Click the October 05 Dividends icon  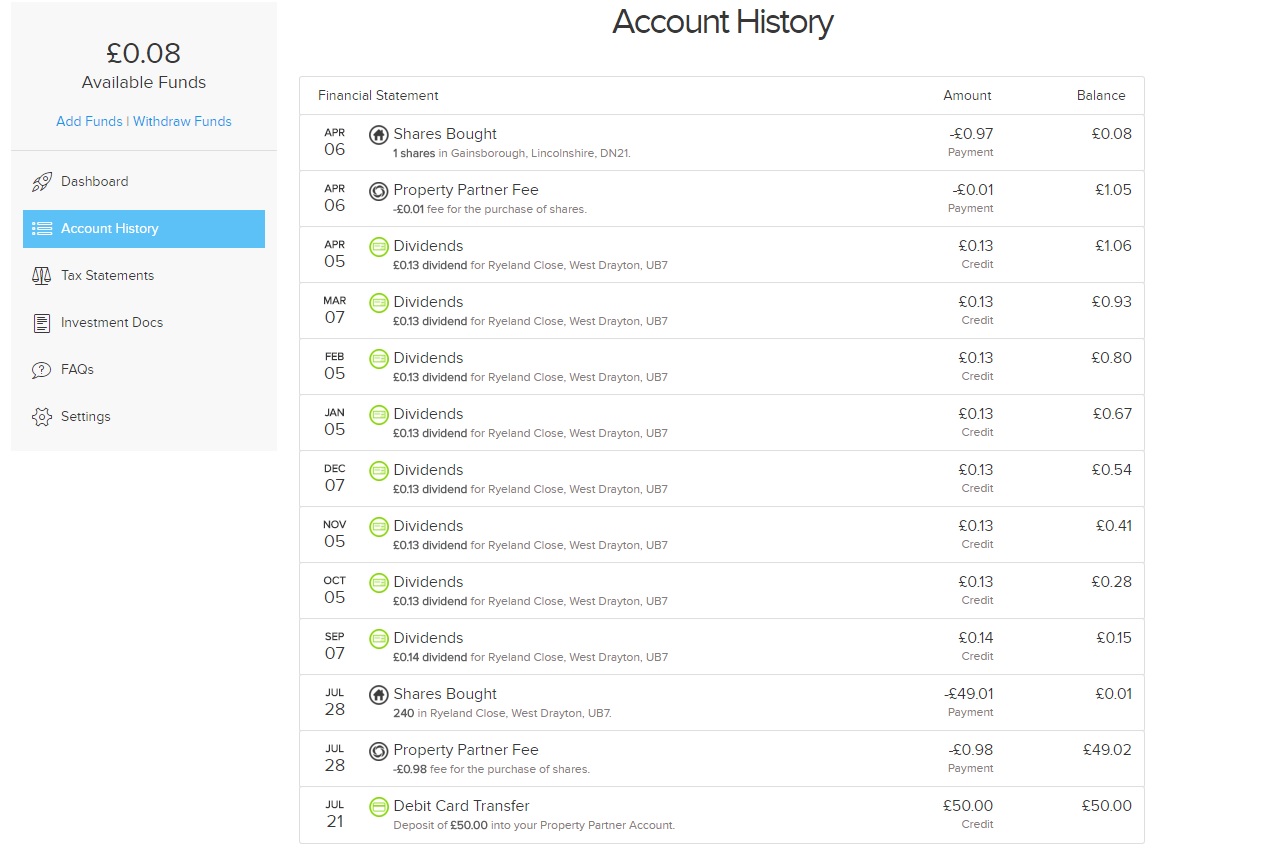pos(379,582)
